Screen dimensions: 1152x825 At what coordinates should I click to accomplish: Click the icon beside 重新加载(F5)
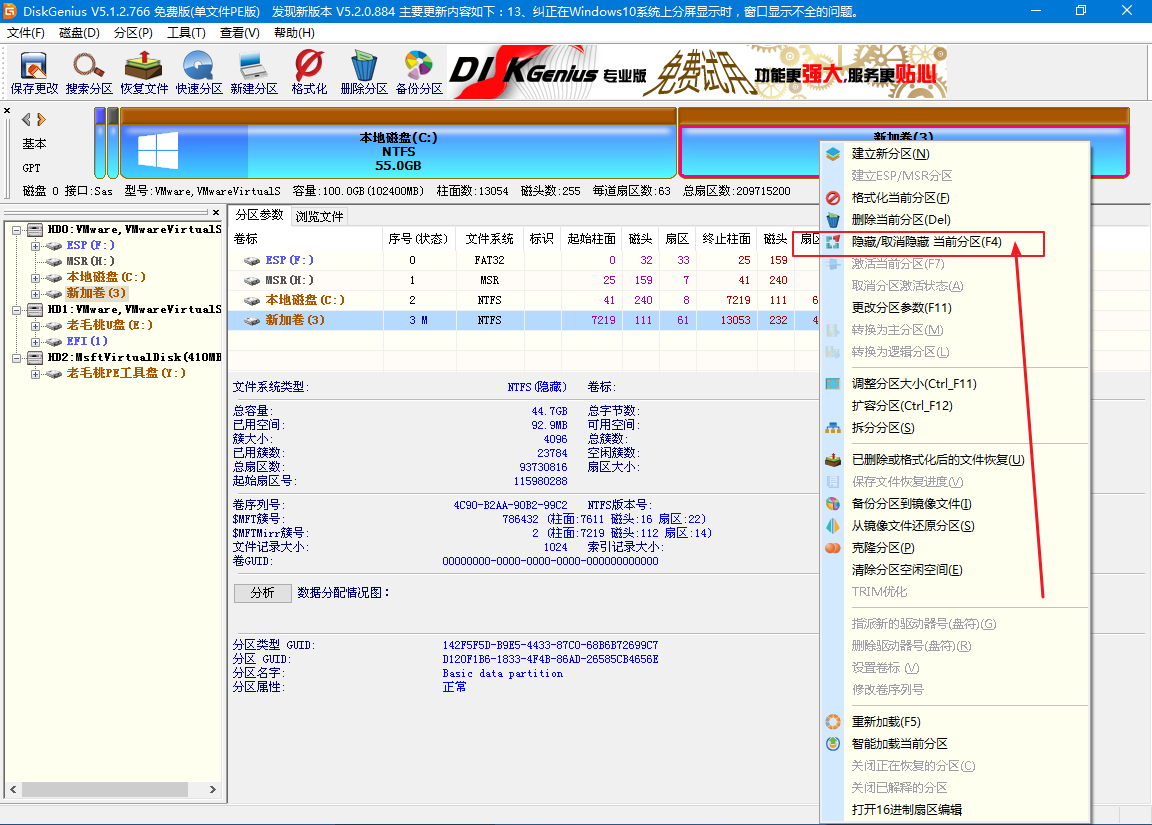(x=832, y=721)
